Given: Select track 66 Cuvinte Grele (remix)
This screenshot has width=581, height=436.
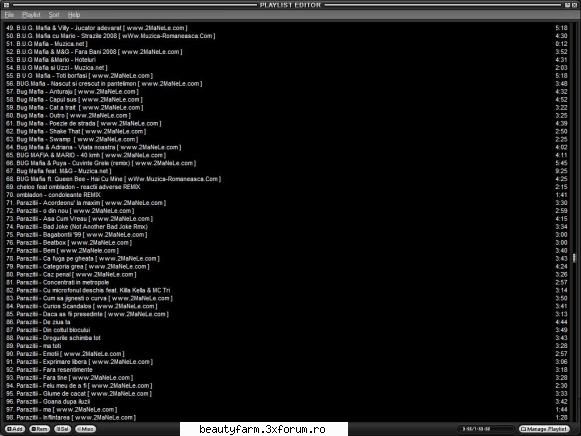Looking at the screenshot, I should (286, 163).
